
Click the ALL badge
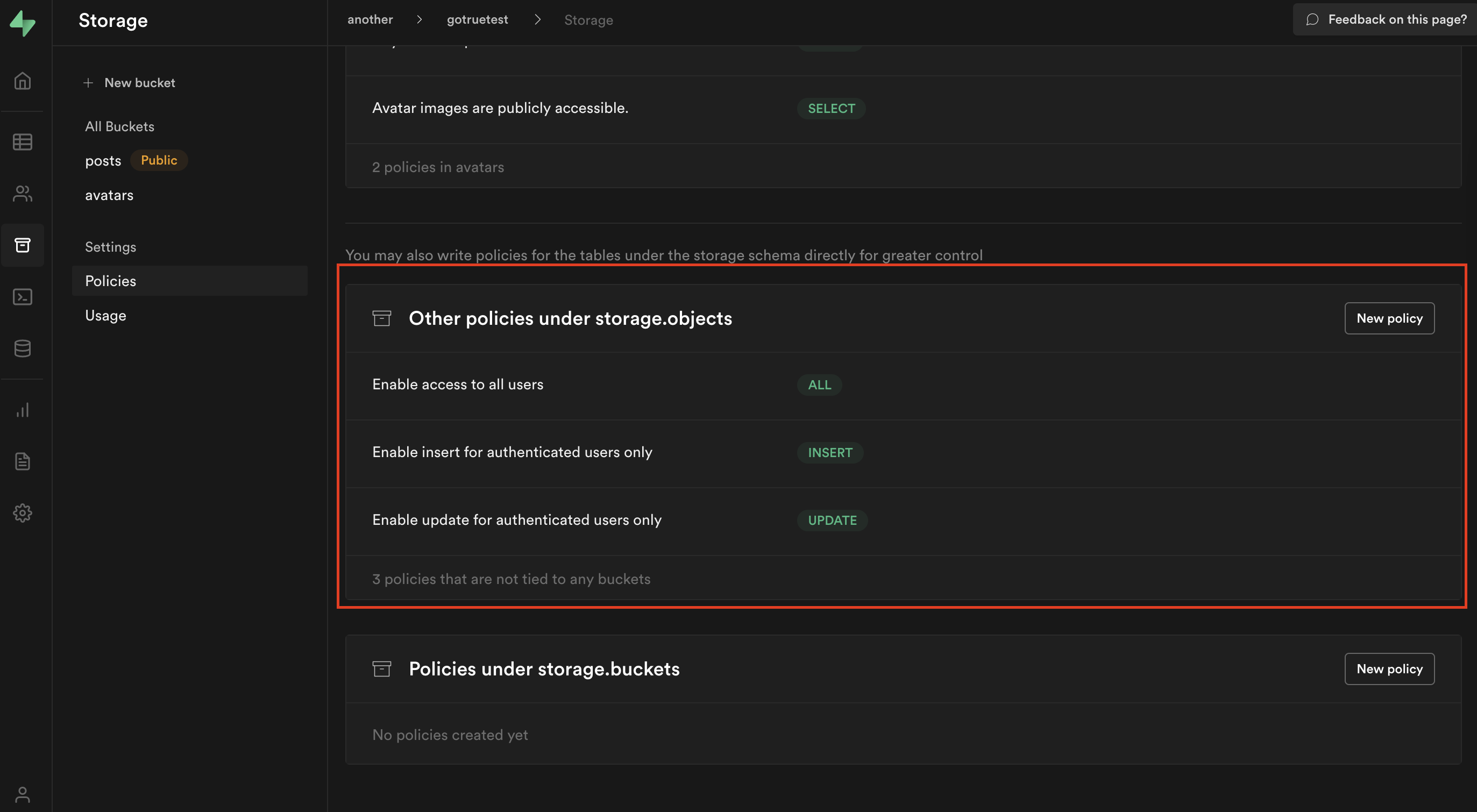click(819, 384)
